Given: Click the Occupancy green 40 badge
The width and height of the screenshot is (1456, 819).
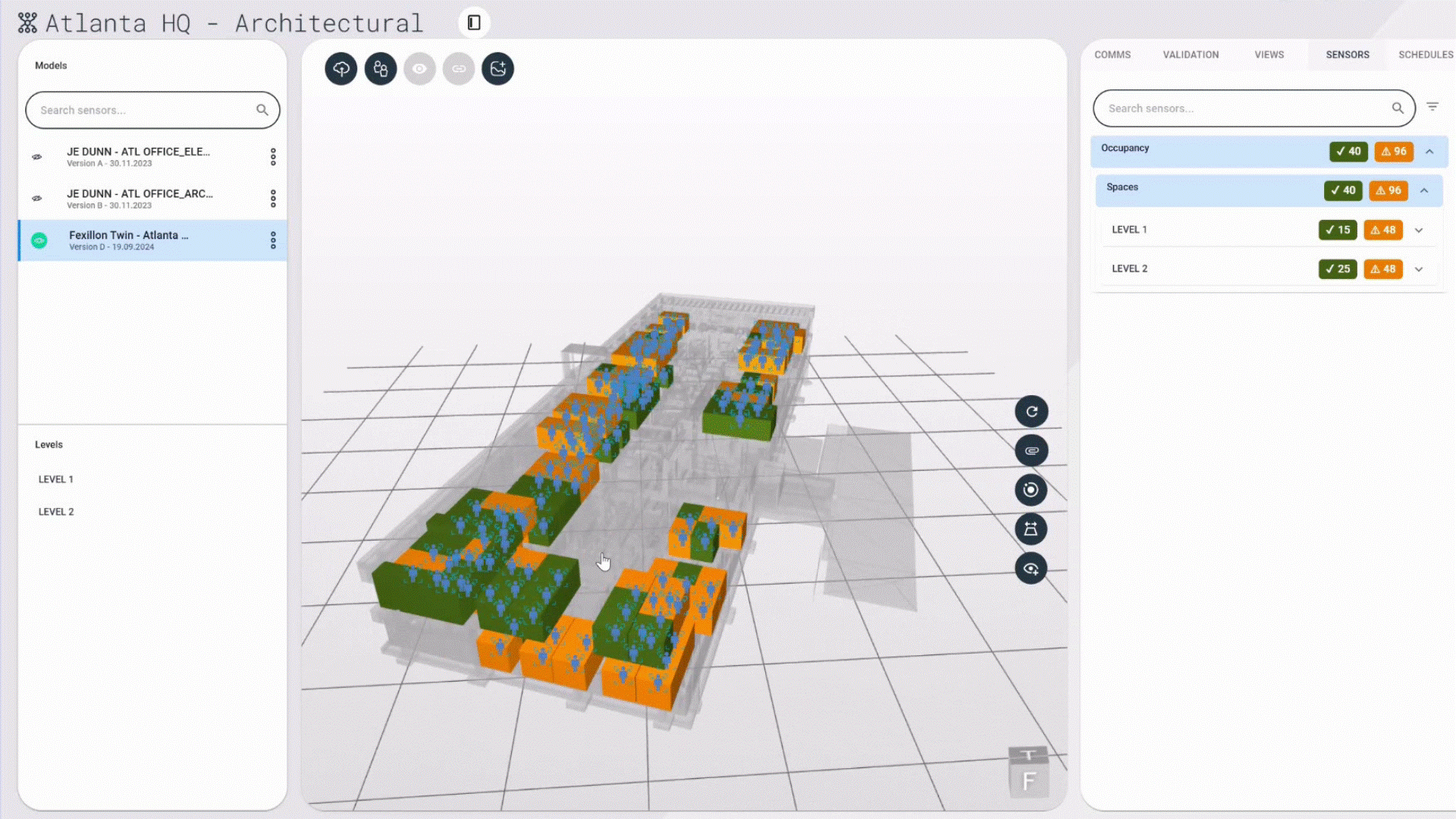Looking at the screenshot, I should tap(1348, 152).
